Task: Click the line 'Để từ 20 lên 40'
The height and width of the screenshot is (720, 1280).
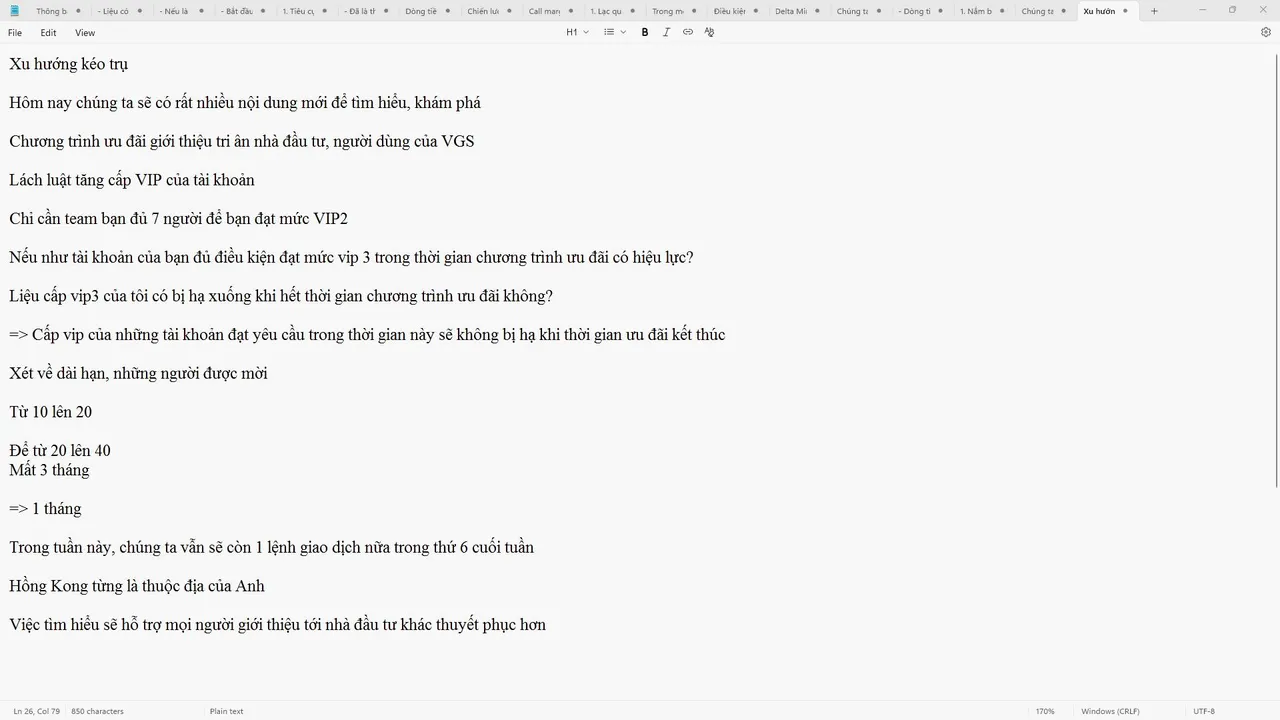Action: click(60, 451)
